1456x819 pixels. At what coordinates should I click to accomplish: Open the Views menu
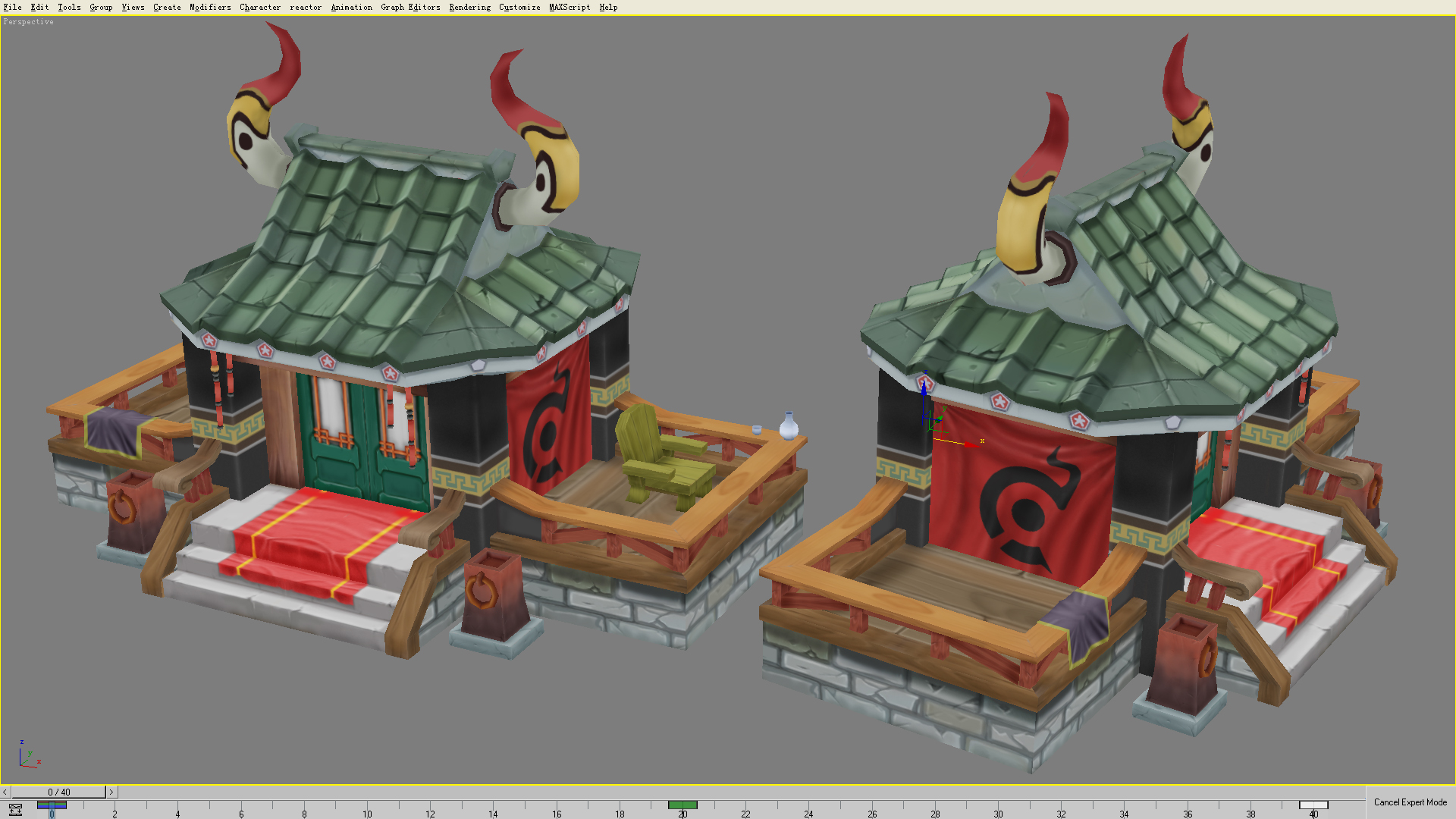[x=133, y=8]
